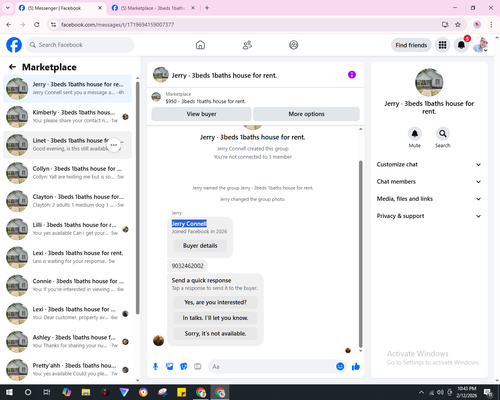Click the voice clip microphone icon
The width and height of the screenshot is (500, 400).
pos(155,367)
